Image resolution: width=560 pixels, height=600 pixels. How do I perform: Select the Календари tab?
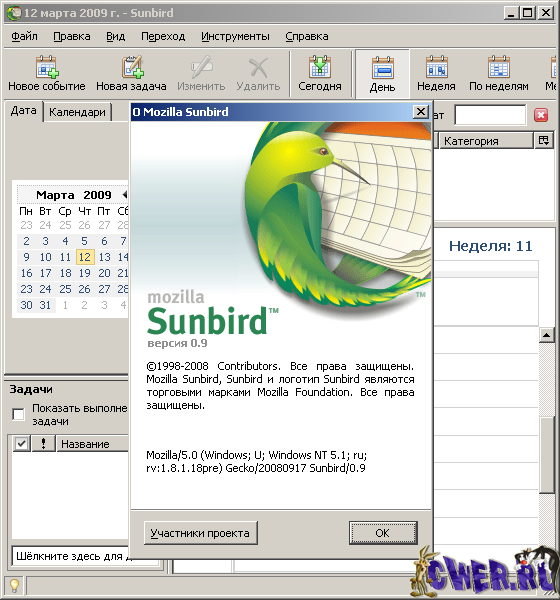pos(77,112)
